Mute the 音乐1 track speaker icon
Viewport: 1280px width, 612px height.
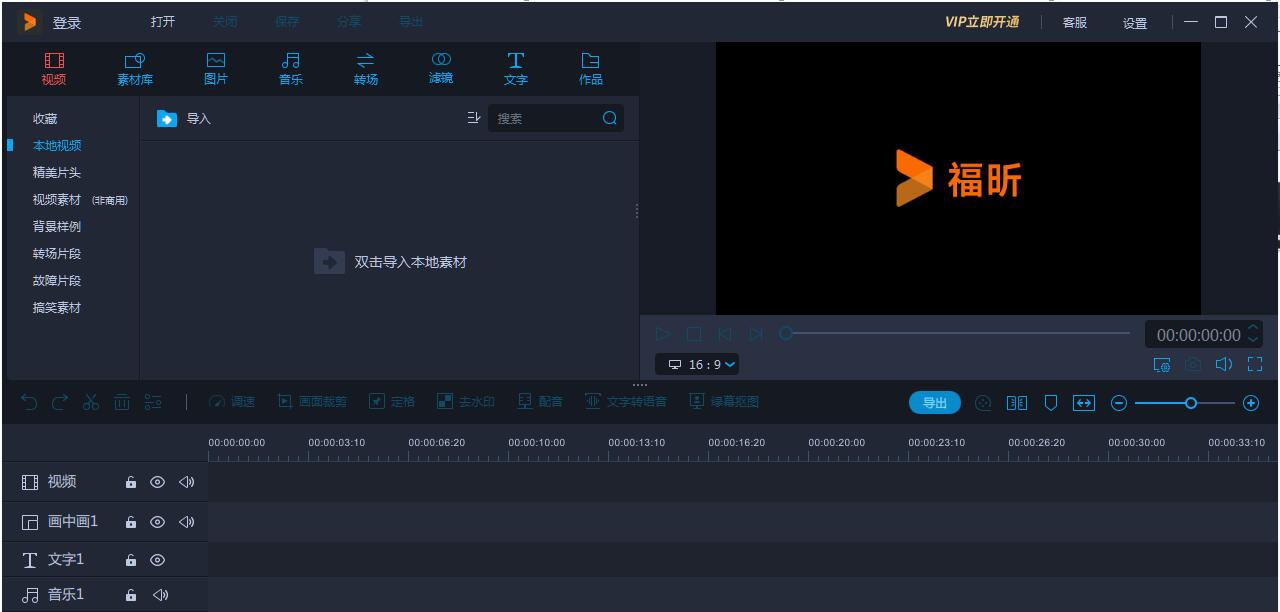point(159,594)
